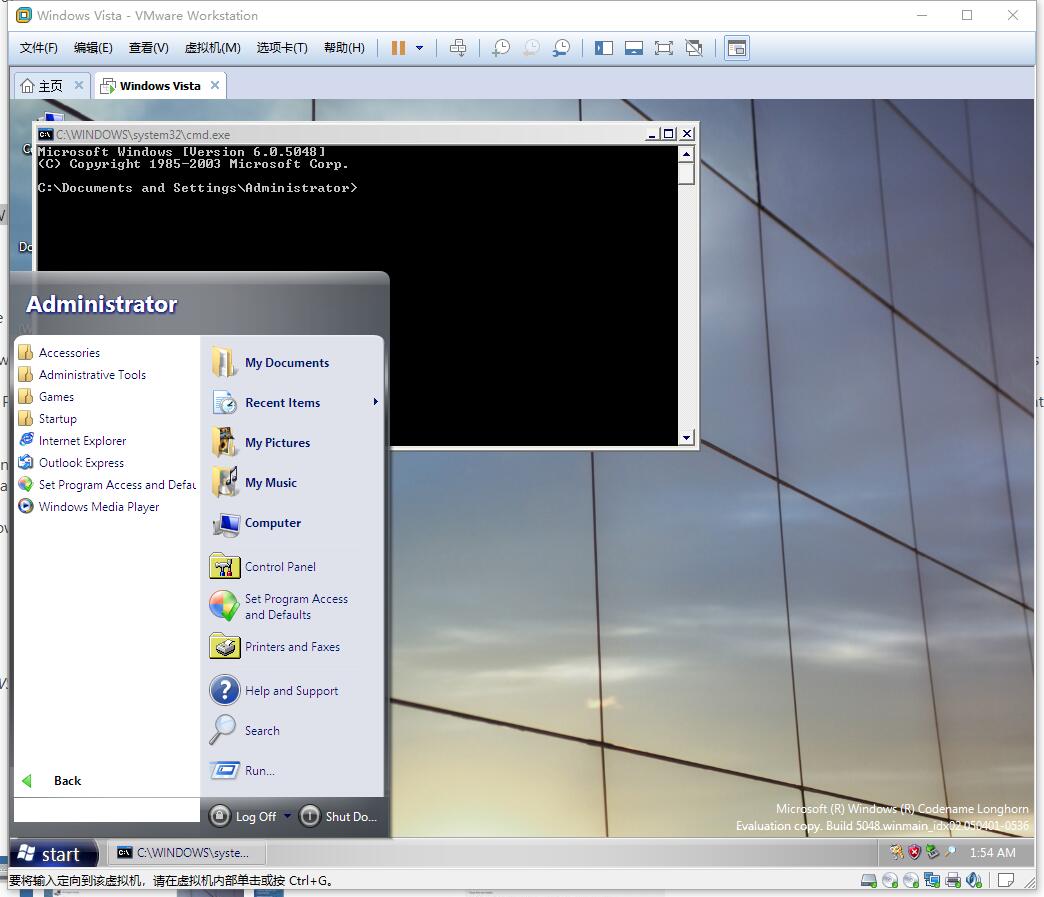Open the 查看(V) menu
Viewport: 1044px width, 897px height.
point(148,48)
